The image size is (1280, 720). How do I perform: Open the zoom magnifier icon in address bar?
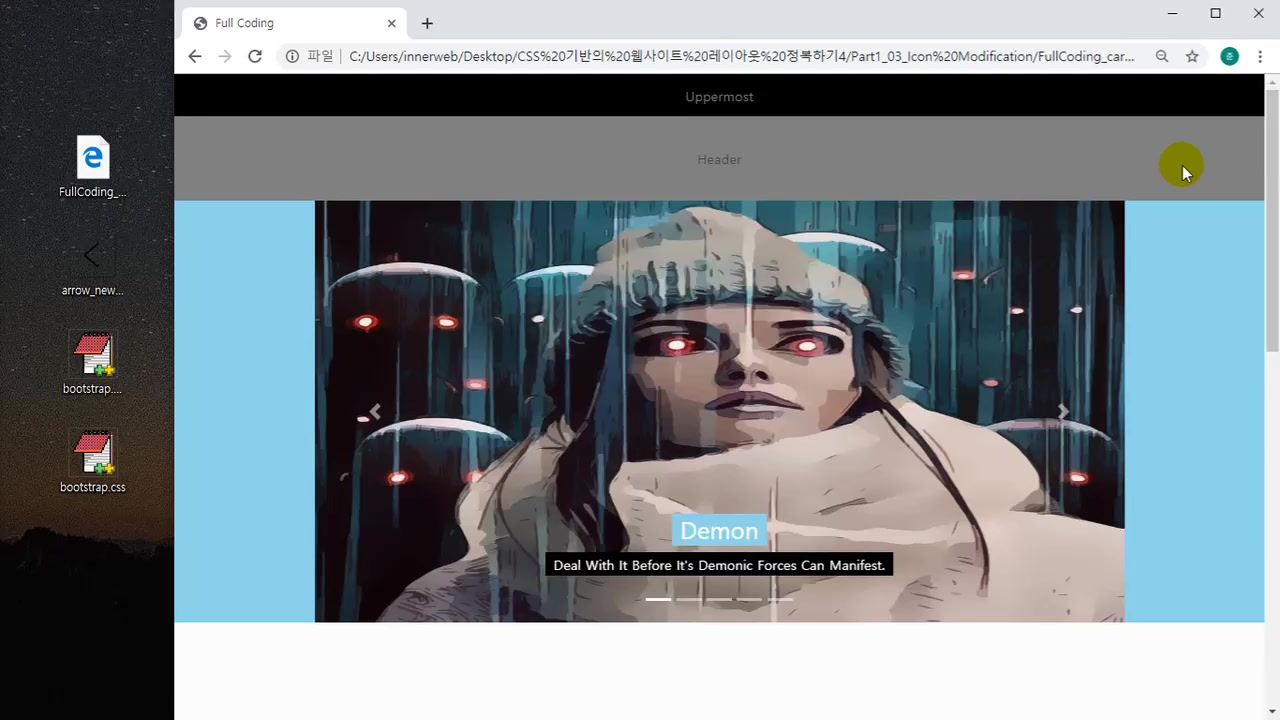(x=1162, y=57)
